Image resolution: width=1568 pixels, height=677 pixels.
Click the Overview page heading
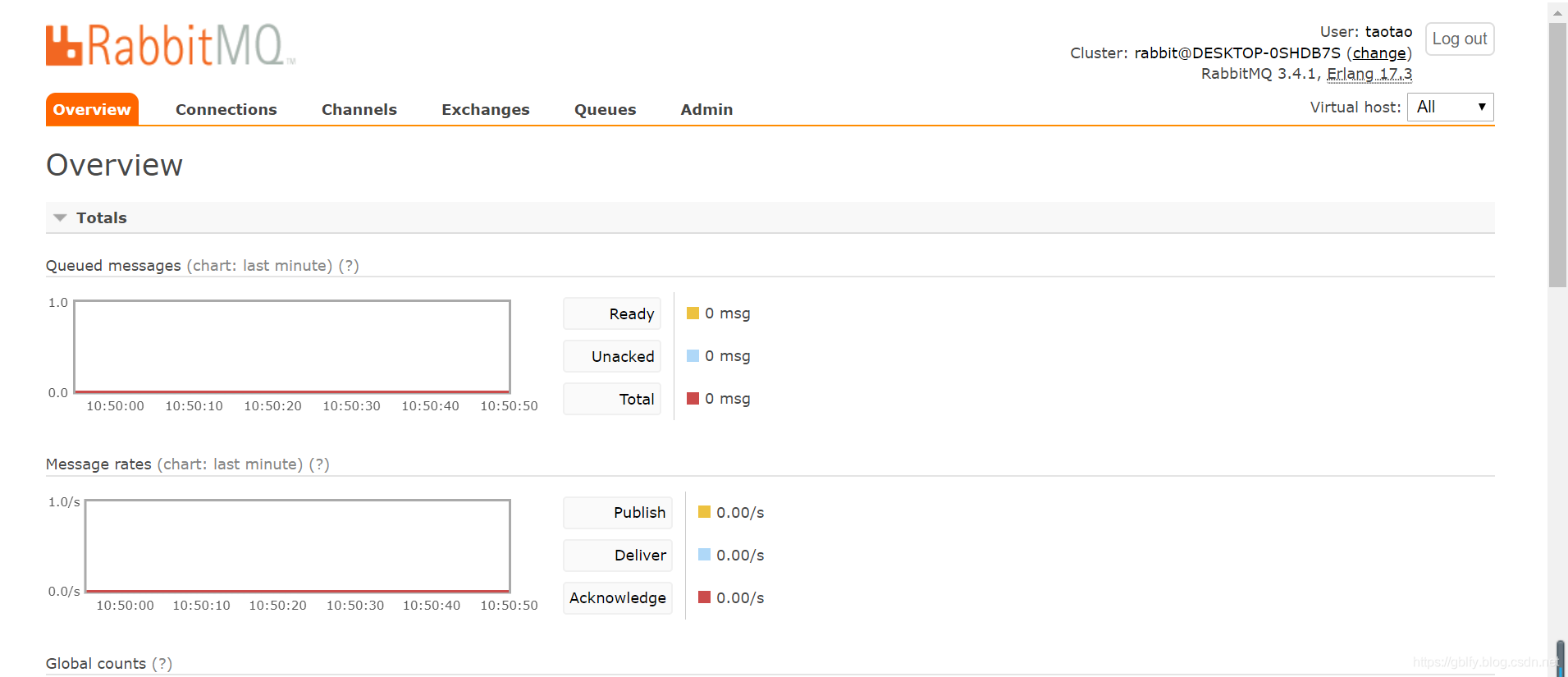point(114,165)
